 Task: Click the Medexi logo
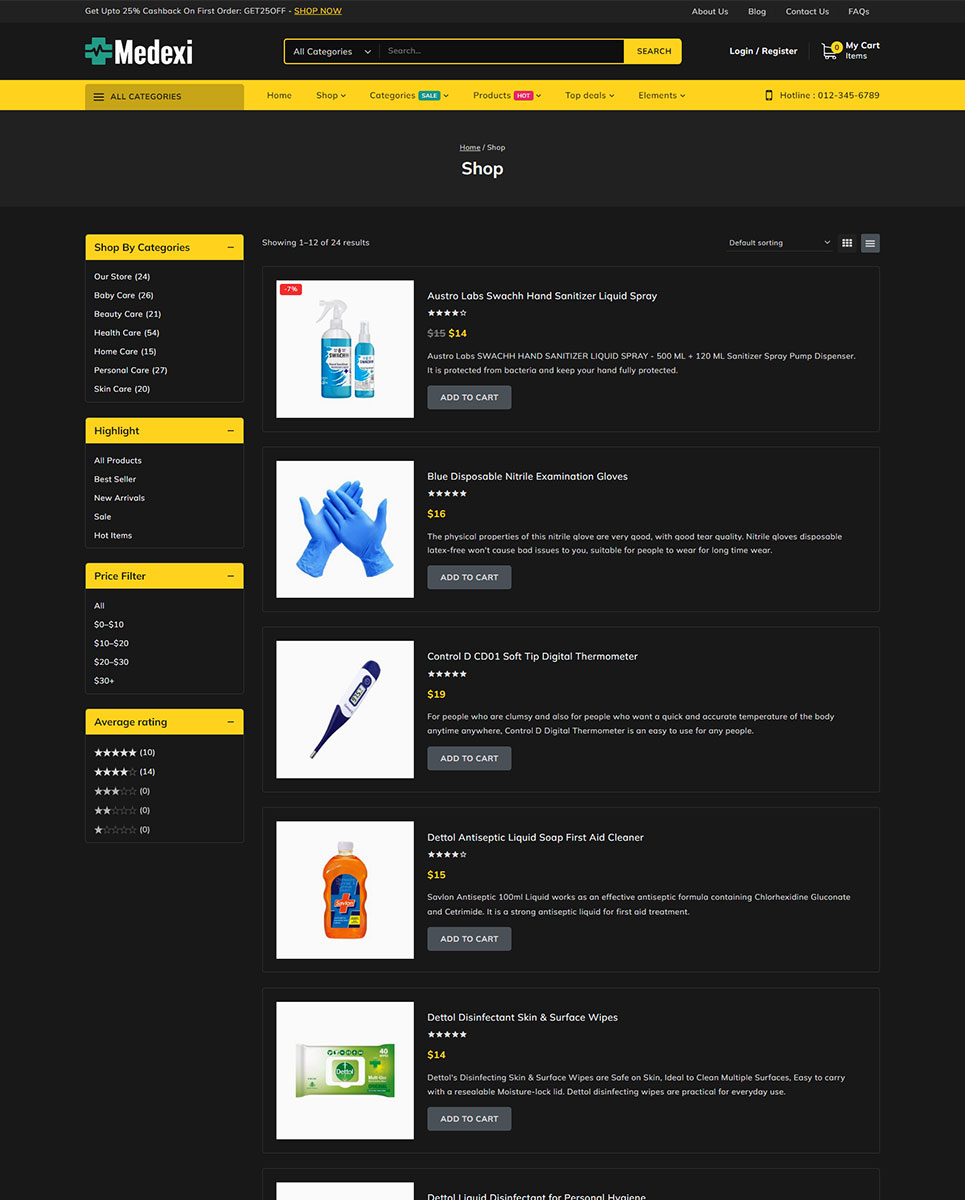[x=139, y=51]
